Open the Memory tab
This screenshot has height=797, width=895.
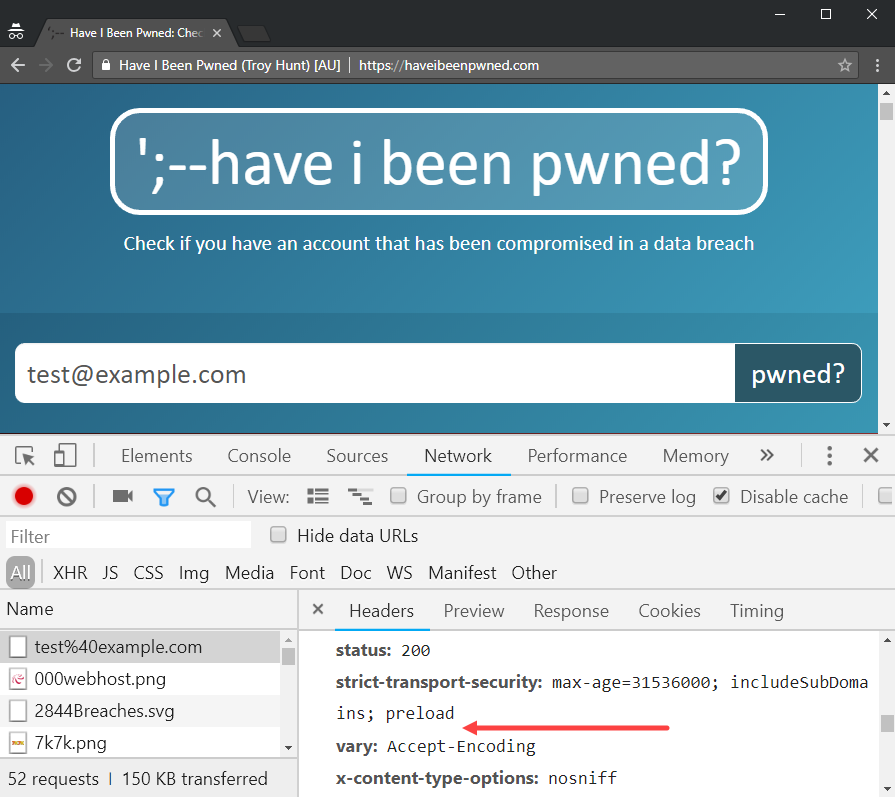[x=696, y=456]
